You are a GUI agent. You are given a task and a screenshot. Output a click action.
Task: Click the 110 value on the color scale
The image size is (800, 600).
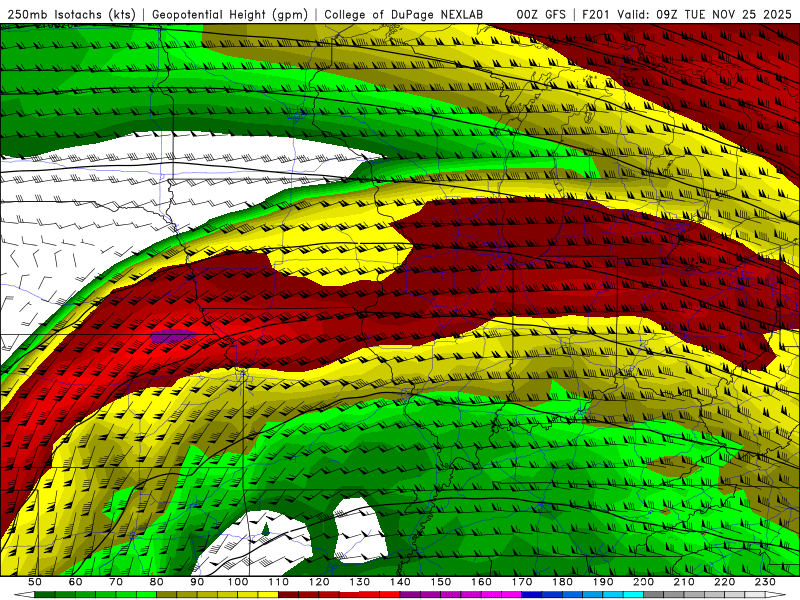point(279,582)
